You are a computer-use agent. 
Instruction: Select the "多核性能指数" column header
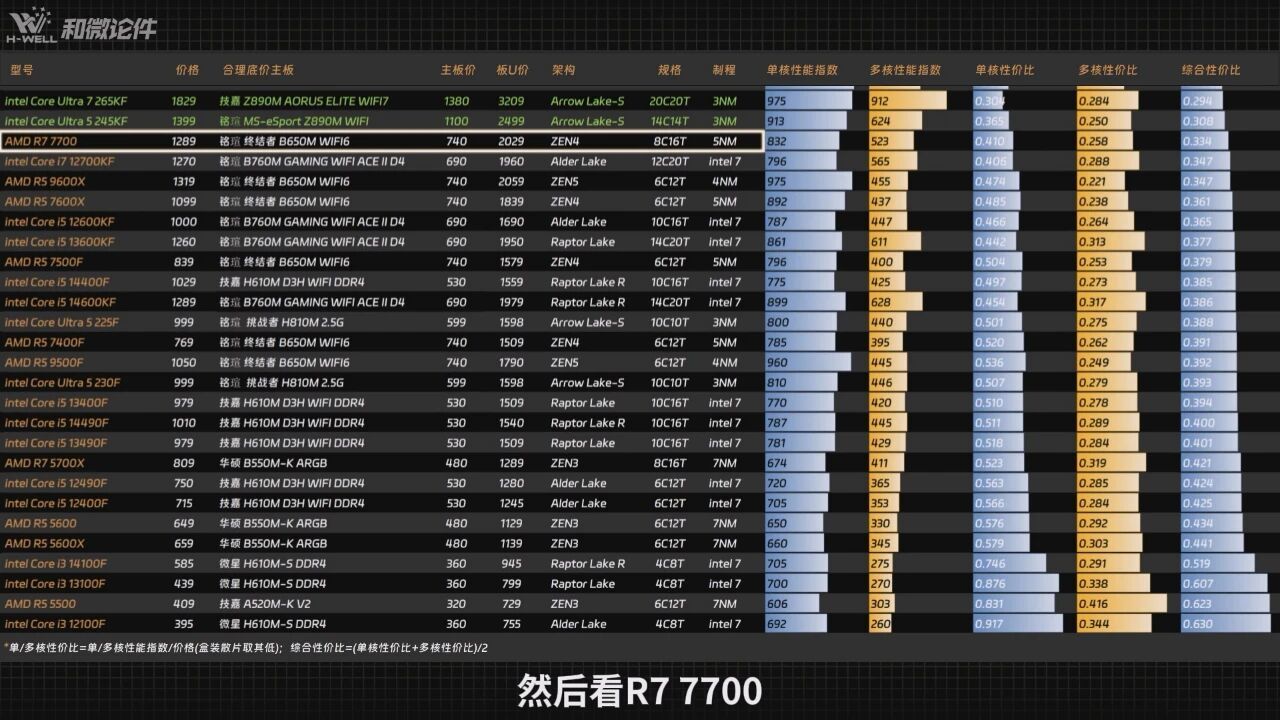coord(905,70)
